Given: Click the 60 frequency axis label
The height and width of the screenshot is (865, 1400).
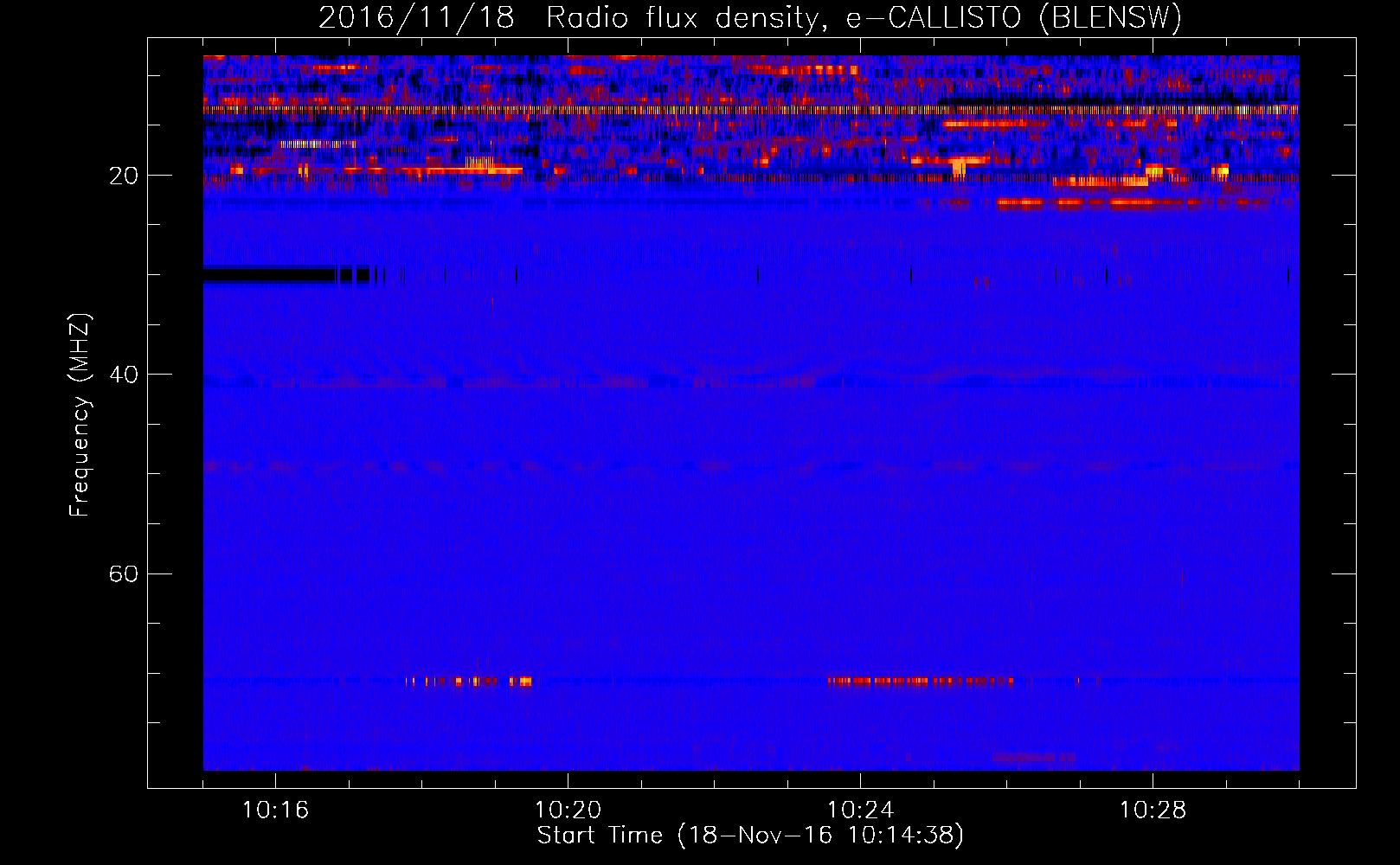Looking at the screenshot, I should (124, 574).
